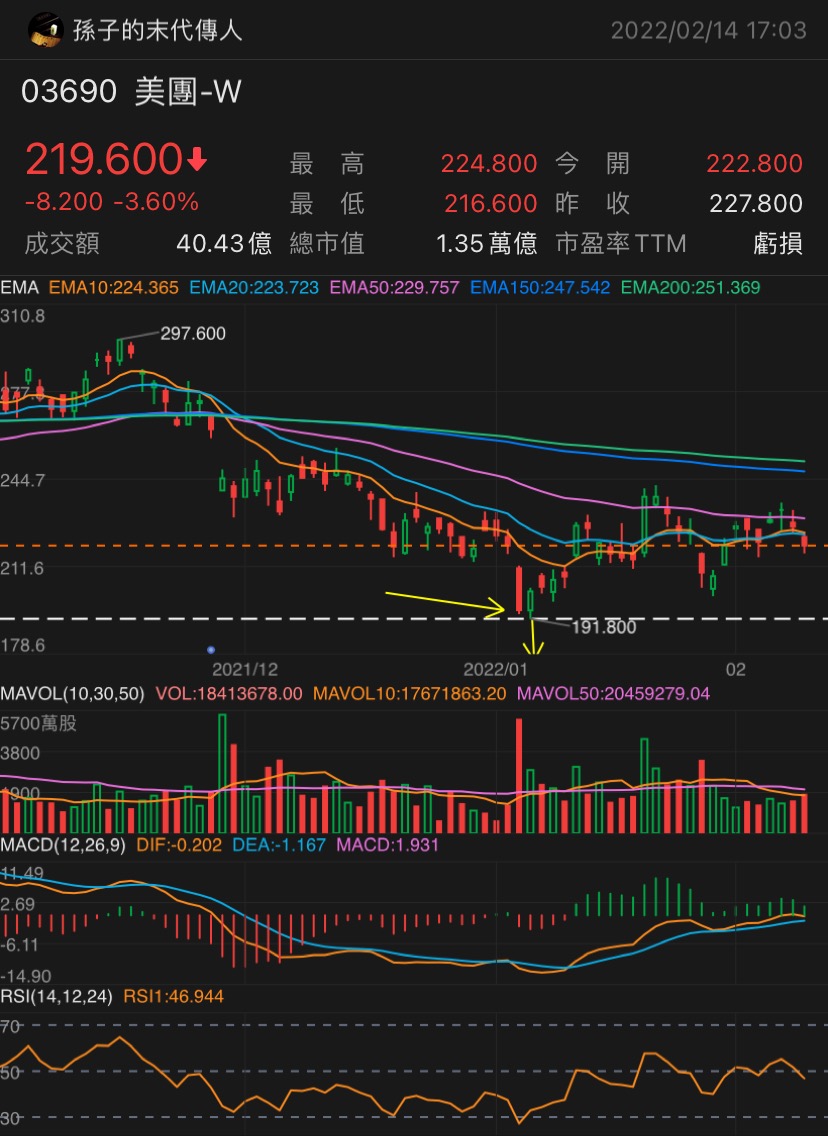Select the RSI1:46.944 value
This screenshot has height=1136, width=828.
pos(173,997)
